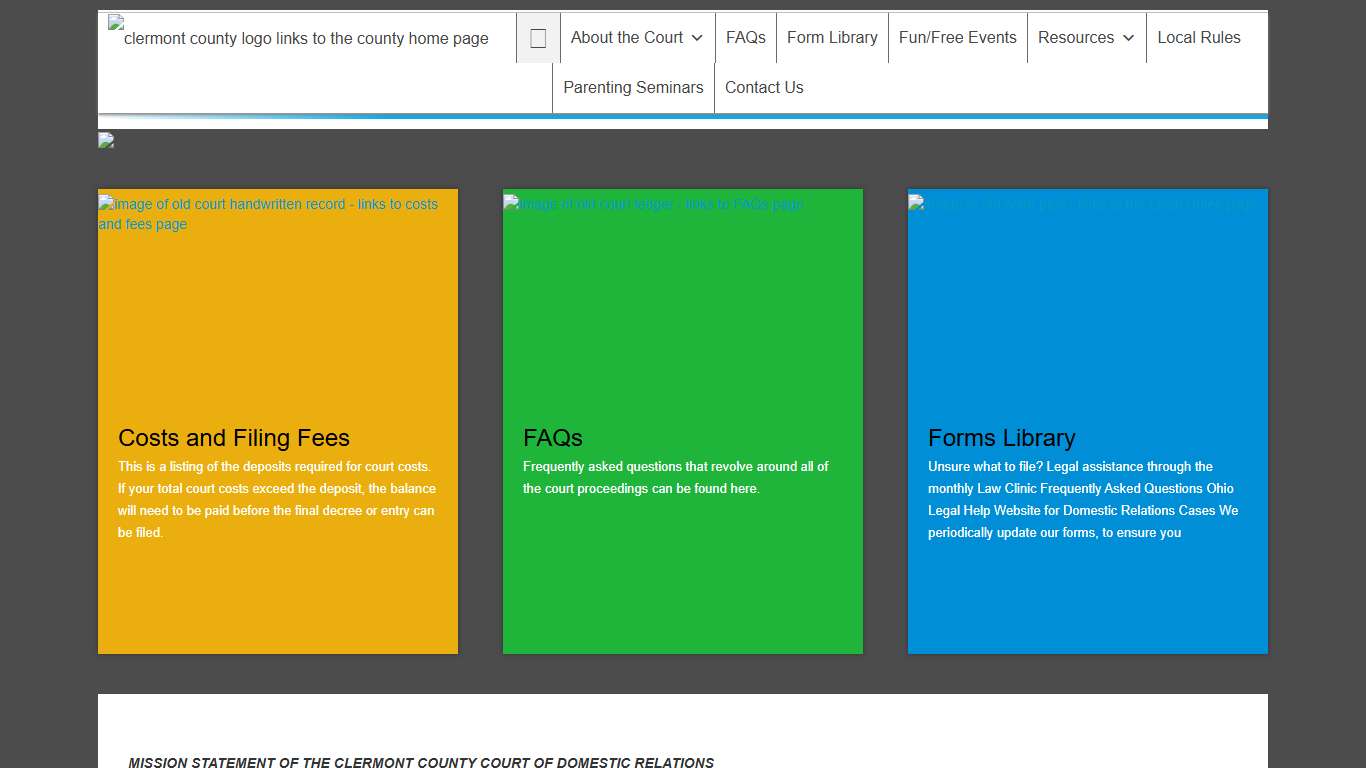The width and height of the screenshot is (1366, 768).
Task: Click the 'Frequently asked questions' description text
Action: pyautogui.click(x=675, y=477)
